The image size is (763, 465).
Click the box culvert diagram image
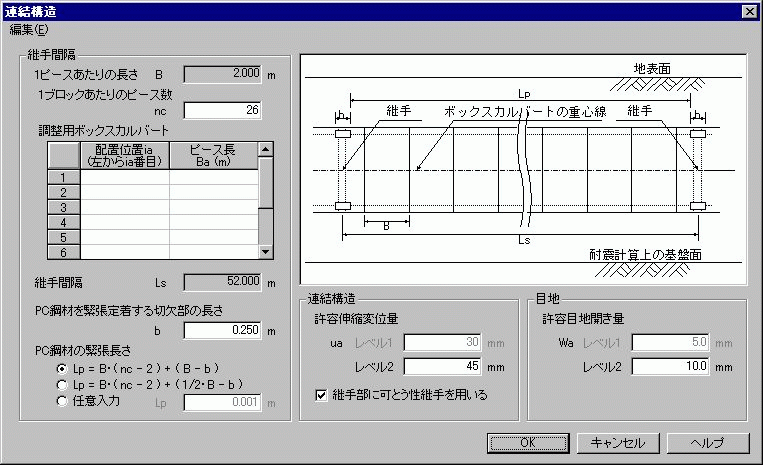click(523, 169)
